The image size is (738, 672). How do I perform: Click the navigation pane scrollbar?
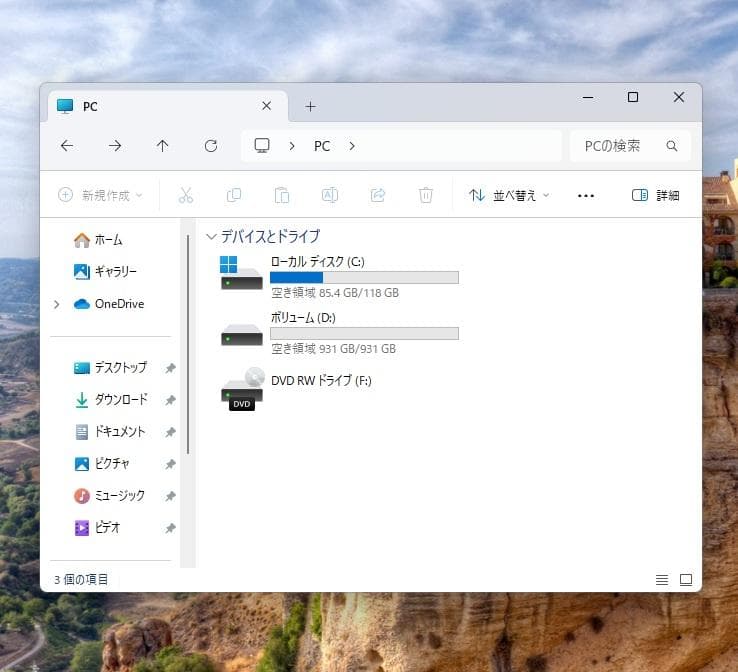coord(188,344)
